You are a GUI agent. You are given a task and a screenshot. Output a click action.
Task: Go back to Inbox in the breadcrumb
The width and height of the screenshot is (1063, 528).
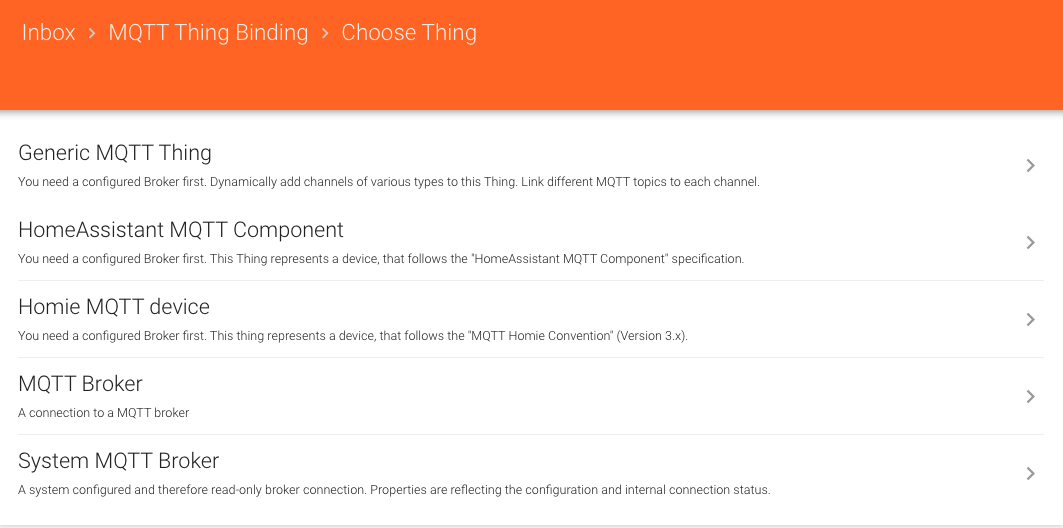49,33
